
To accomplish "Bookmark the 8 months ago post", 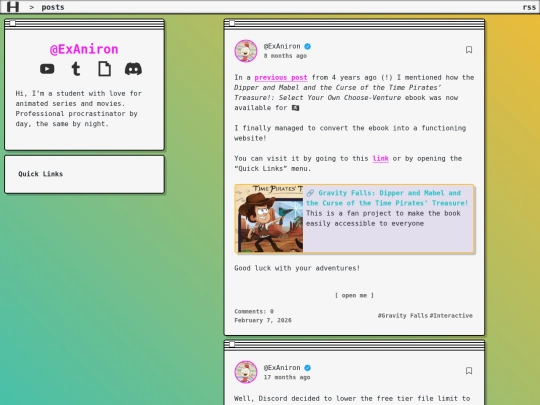I will coord(469,50).
